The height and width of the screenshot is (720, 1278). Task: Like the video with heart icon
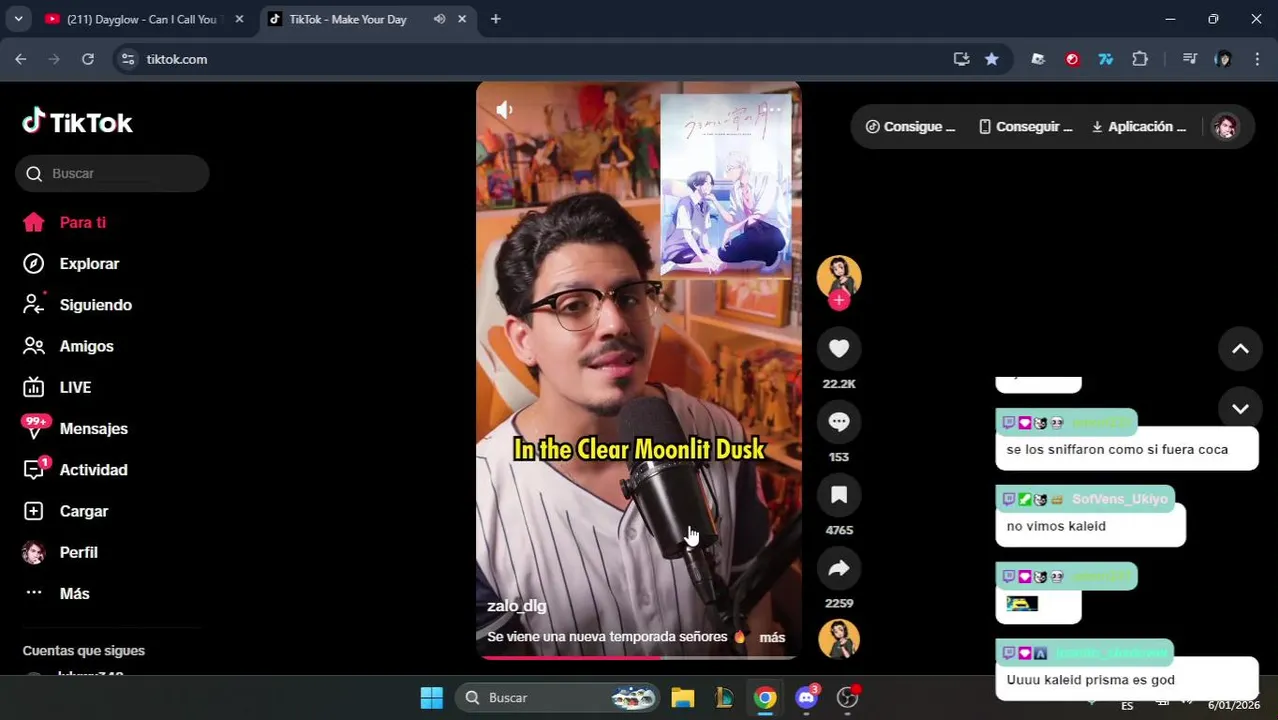pos(839,348)
